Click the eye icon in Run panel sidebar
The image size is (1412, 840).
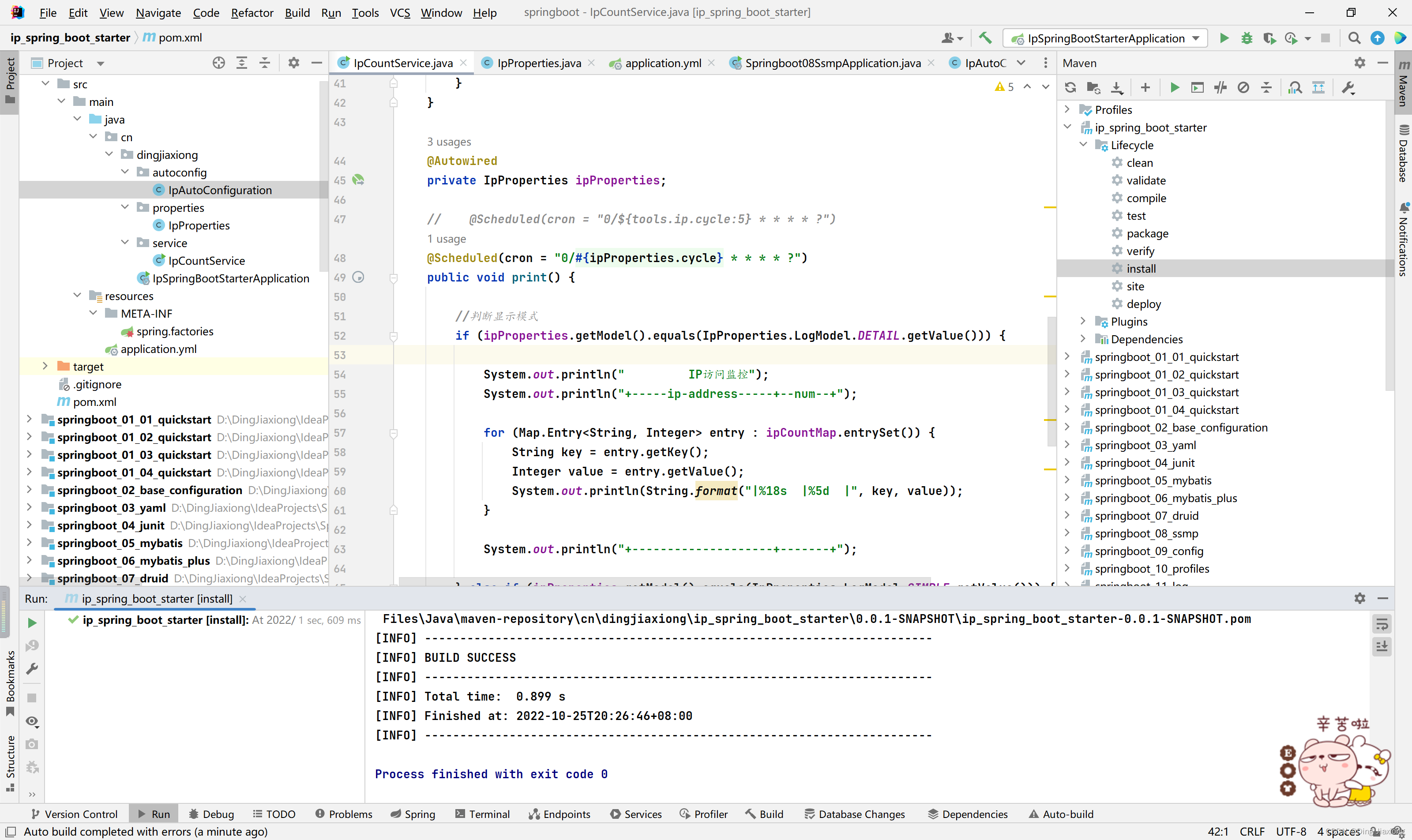point(32,721)
